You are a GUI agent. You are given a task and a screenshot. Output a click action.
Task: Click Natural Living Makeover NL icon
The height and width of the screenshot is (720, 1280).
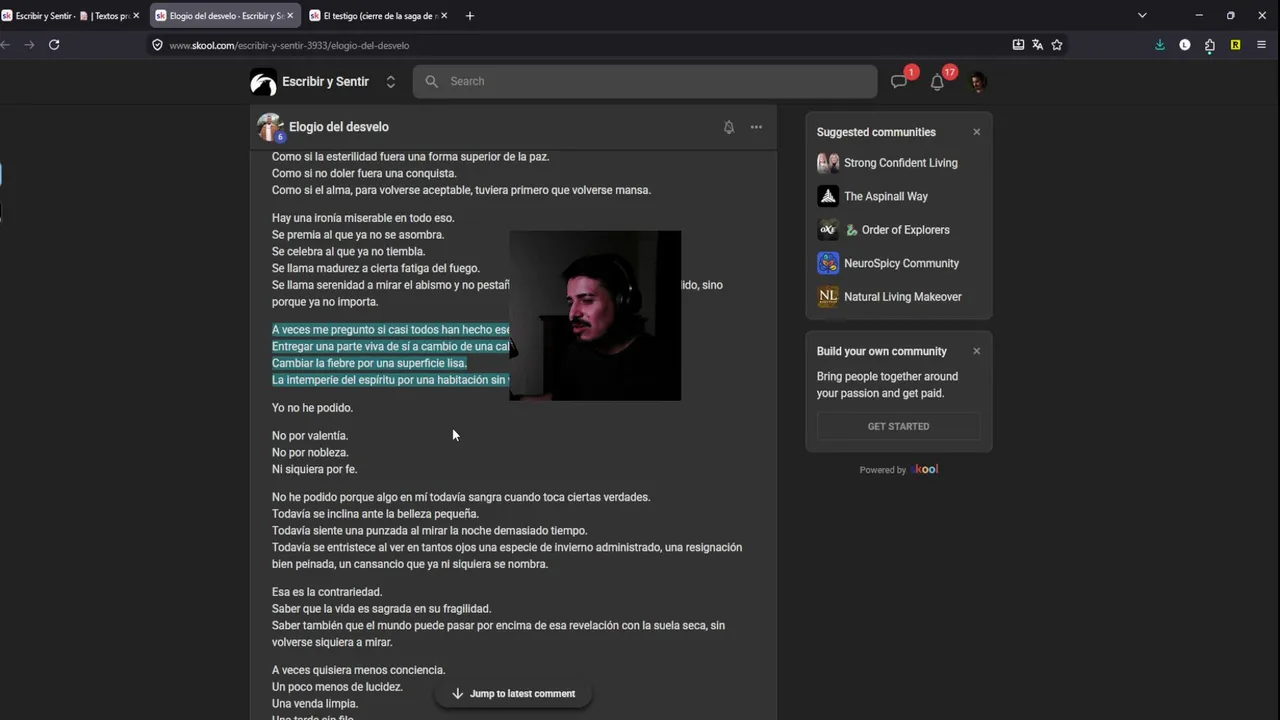click(828, 297)
